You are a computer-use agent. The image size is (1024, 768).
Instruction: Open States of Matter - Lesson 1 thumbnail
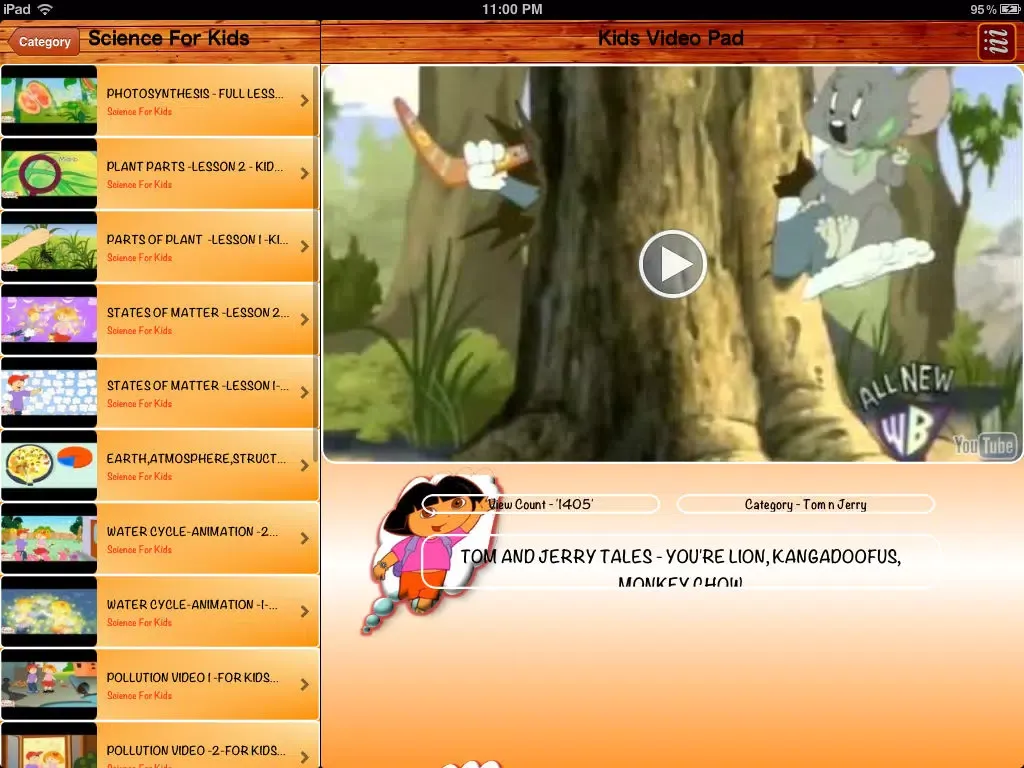tap(49, 392)
